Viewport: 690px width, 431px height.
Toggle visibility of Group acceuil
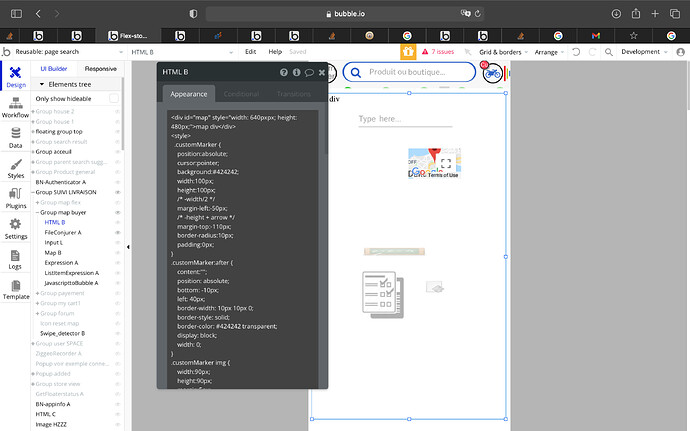pyautogui.click(x=117, y=152)
